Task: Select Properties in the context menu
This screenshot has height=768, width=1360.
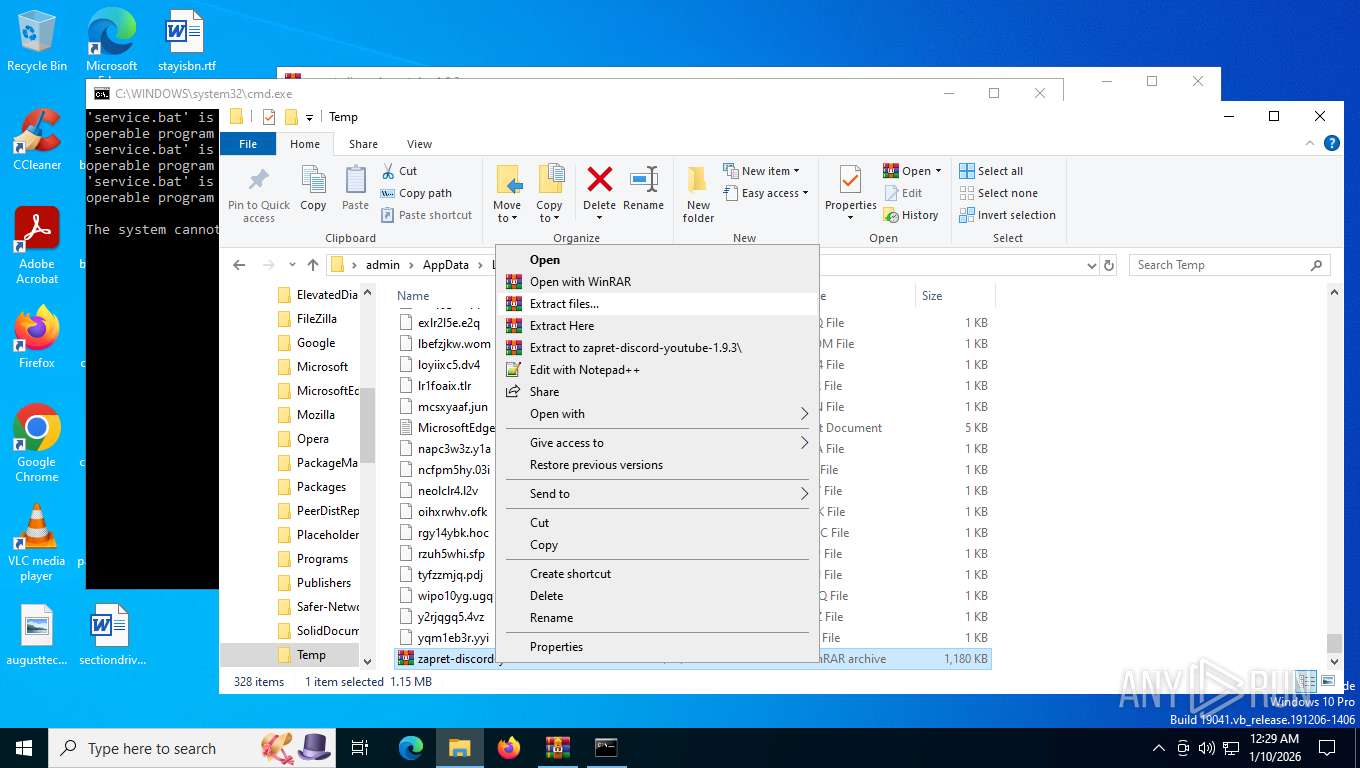Action: (657, 646)
